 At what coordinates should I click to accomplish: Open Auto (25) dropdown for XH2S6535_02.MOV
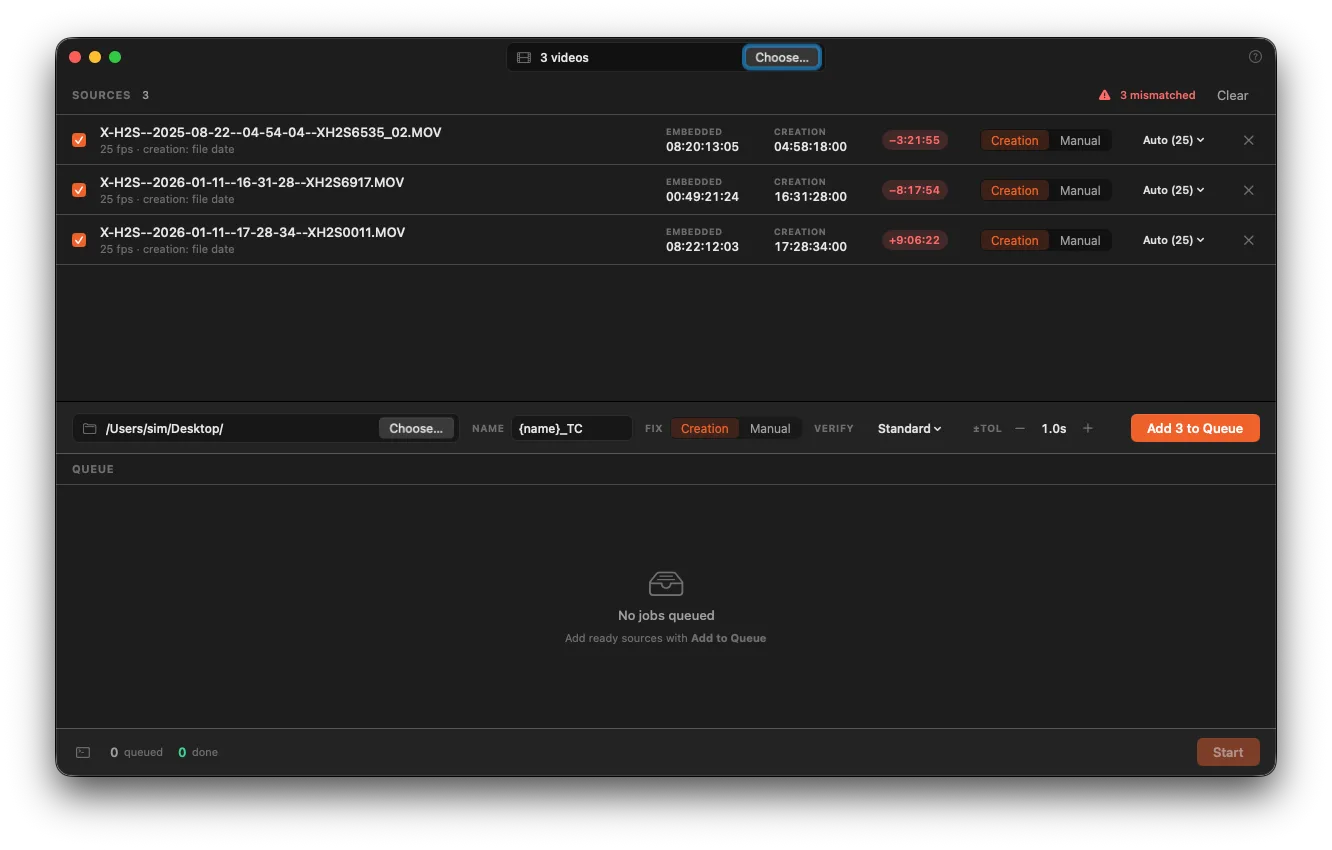click(1173, 140)
